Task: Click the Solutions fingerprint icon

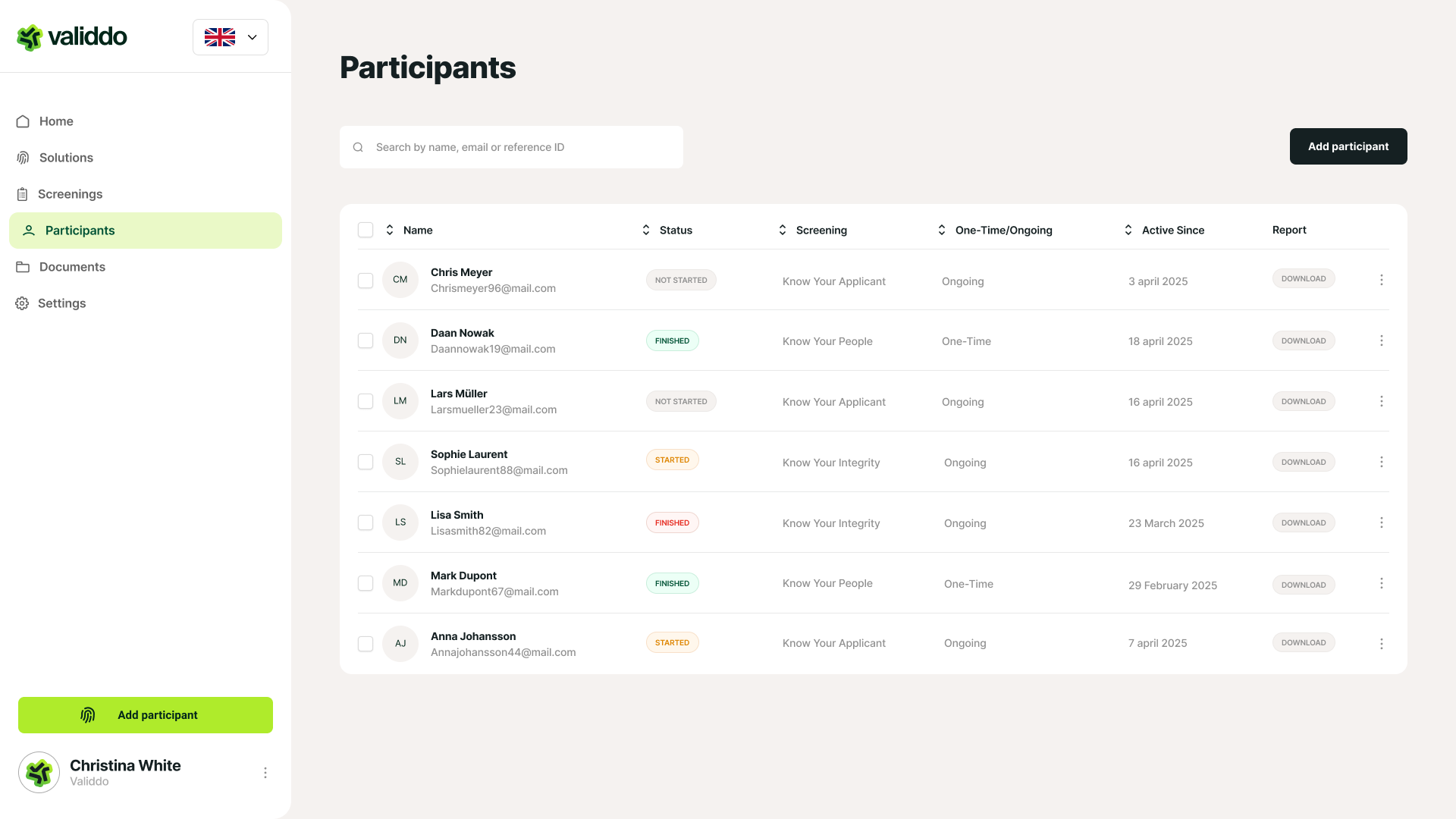Action: pos(23,158)
